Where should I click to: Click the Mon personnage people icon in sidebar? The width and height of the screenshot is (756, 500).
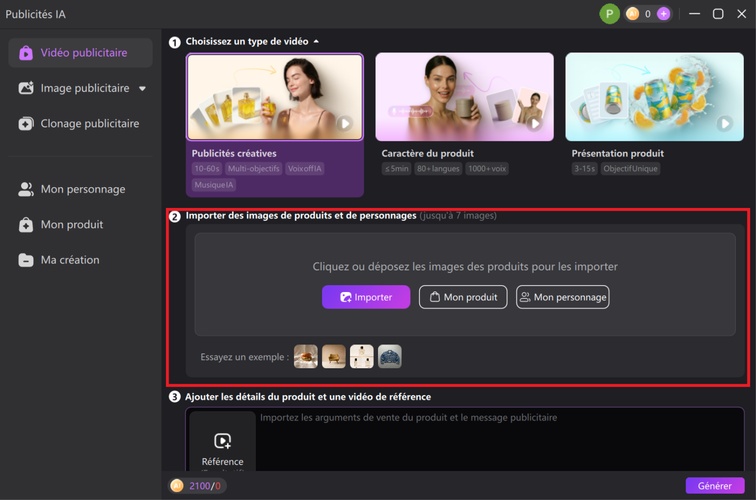click(x=26, y=189)
